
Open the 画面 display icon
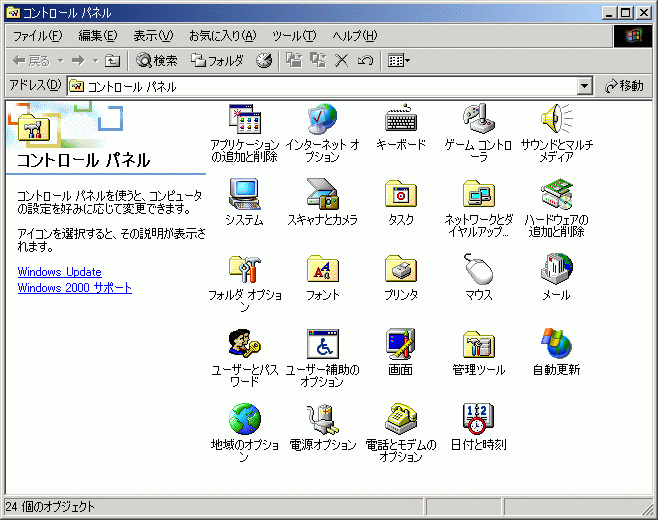[401, 344]
